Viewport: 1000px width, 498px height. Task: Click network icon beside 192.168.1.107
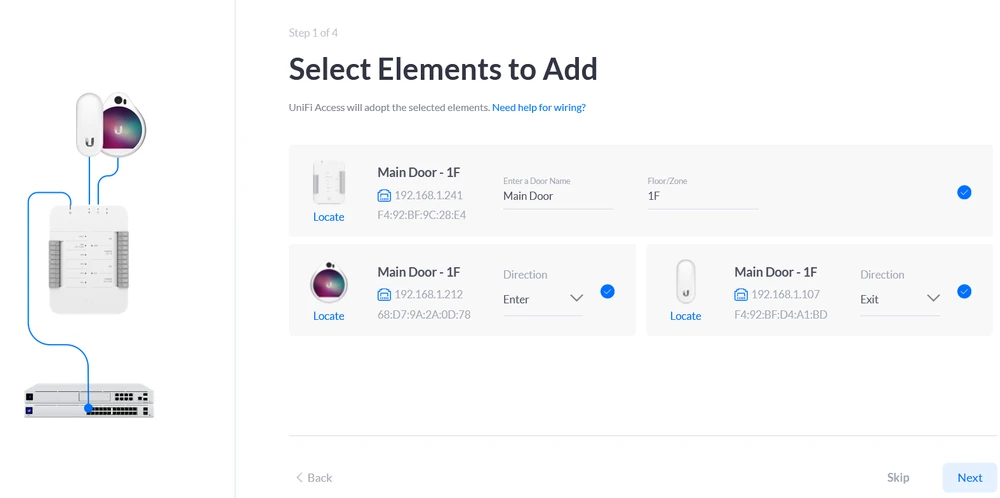pyautogui.click(x=741, y=295)
